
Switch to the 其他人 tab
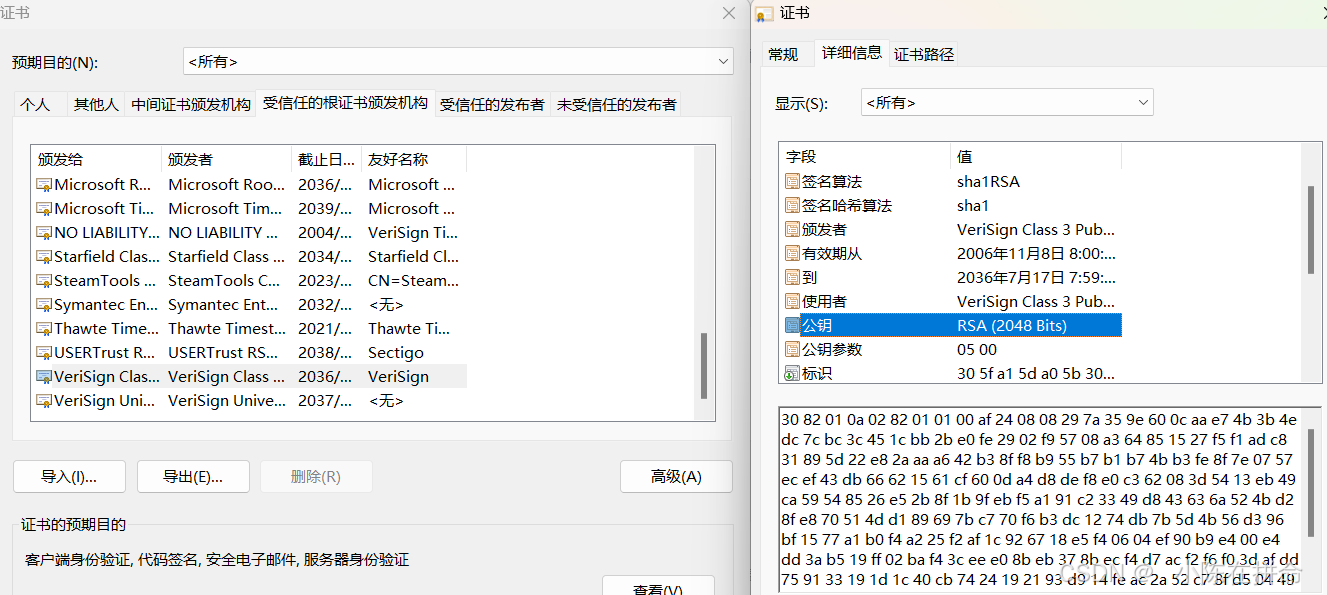pos(96,104)
